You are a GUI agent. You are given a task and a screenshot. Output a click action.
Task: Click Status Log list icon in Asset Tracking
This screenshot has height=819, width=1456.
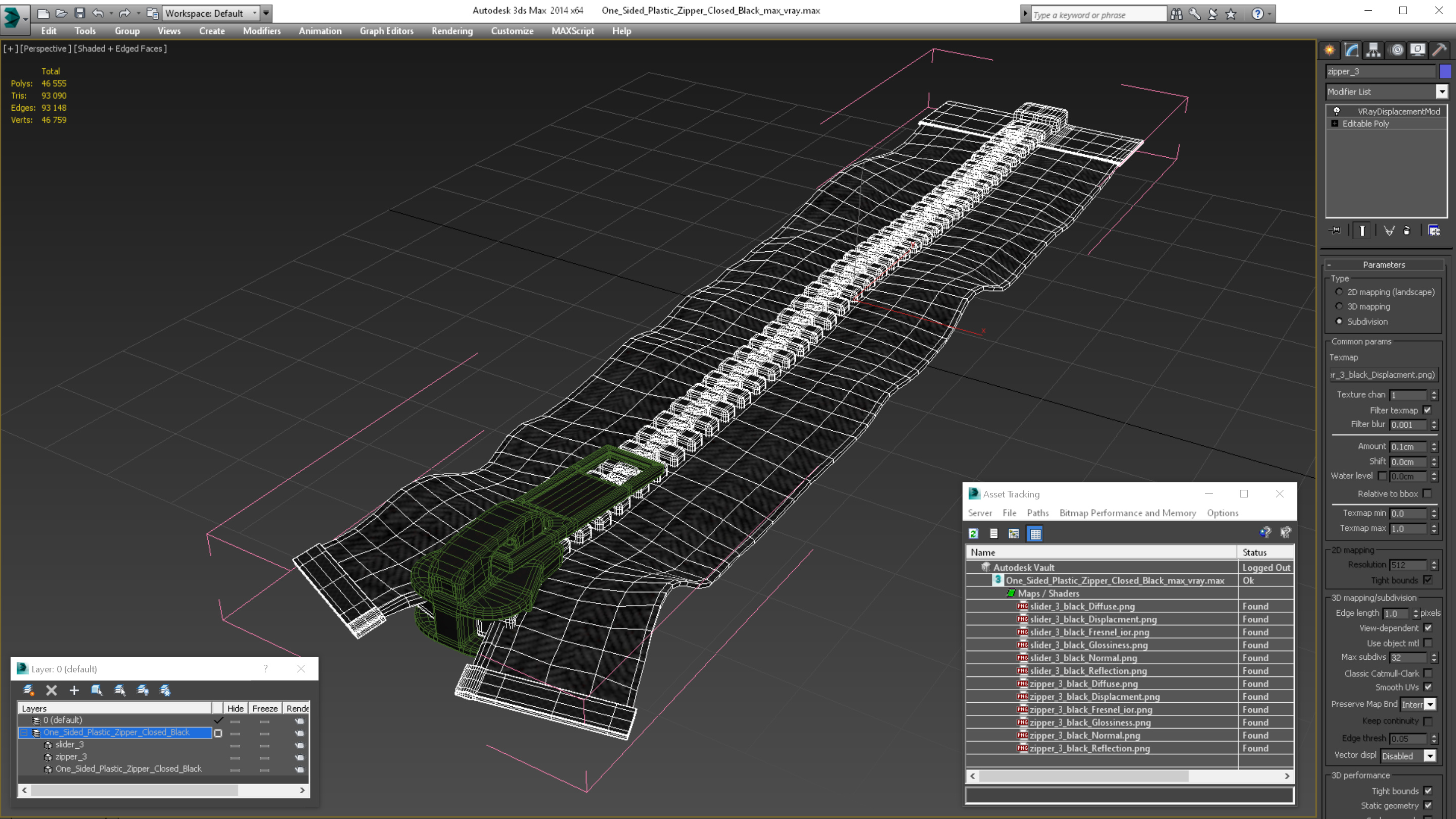point(993,533)
